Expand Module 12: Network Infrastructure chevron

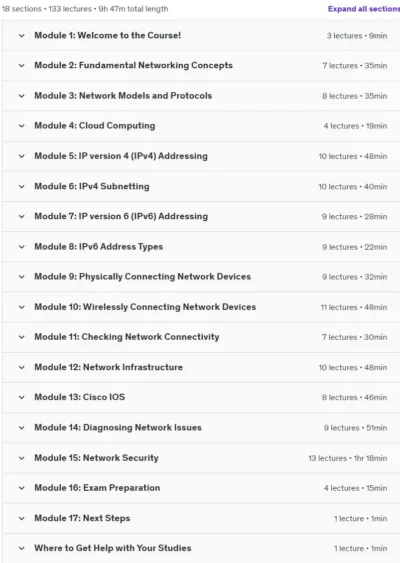coord(22,367)
